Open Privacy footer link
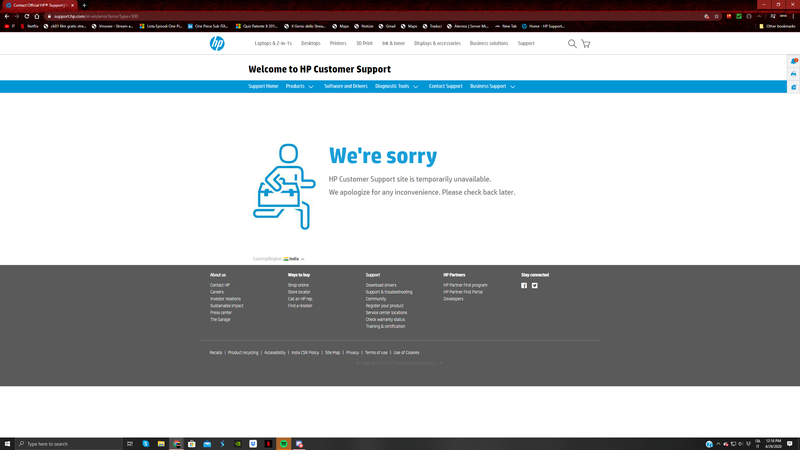The height and width of the screenshot is (450, 800). point(353,353)
